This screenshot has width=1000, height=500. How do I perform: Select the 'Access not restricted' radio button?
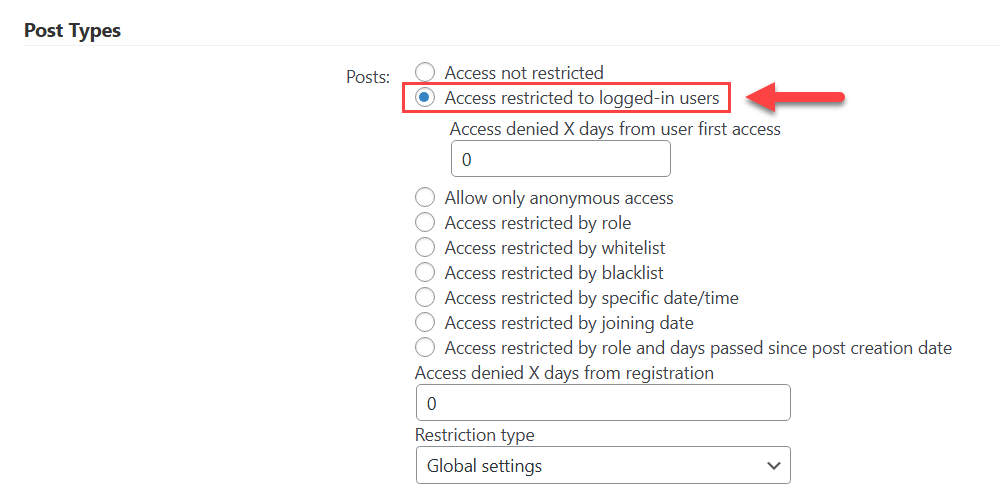pos(425,73)
